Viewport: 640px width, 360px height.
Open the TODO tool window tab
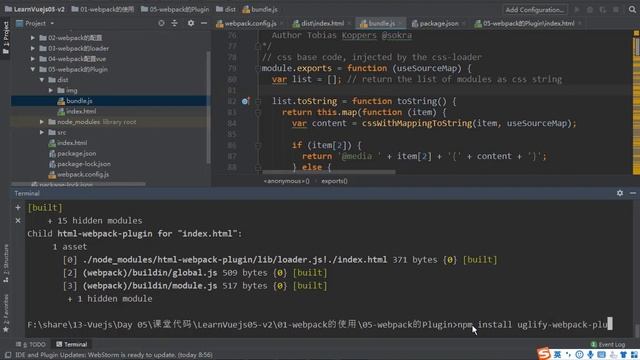coord(31,344)
